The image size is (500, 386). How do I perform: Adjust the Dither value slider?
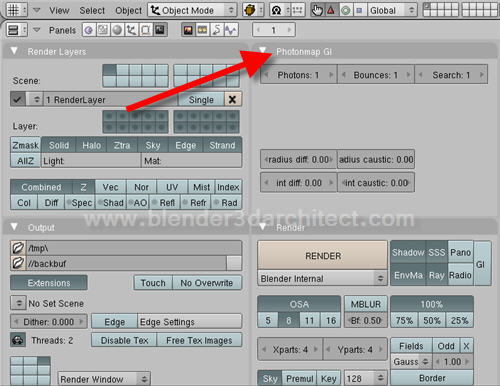[x=49, y=322]
